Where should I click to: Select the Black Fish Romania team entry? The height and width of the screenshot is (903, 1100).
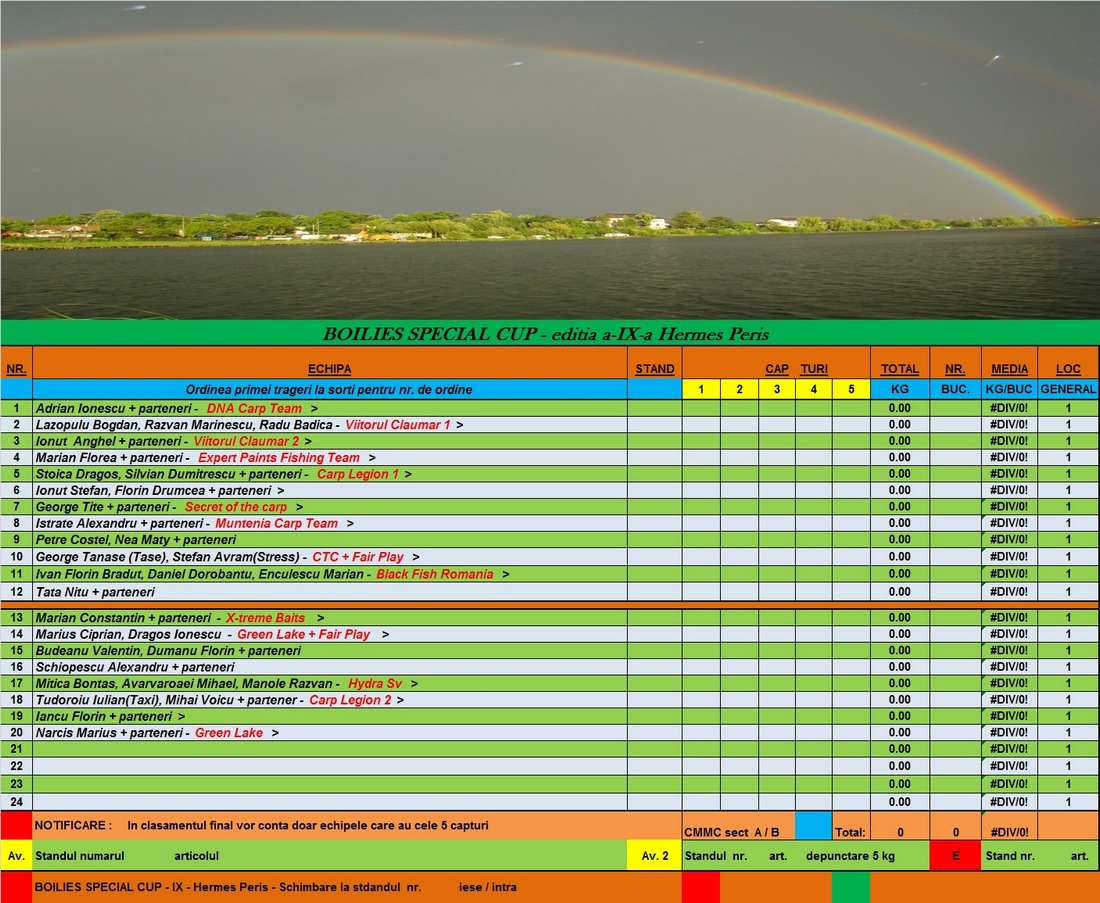click(434, 574)
